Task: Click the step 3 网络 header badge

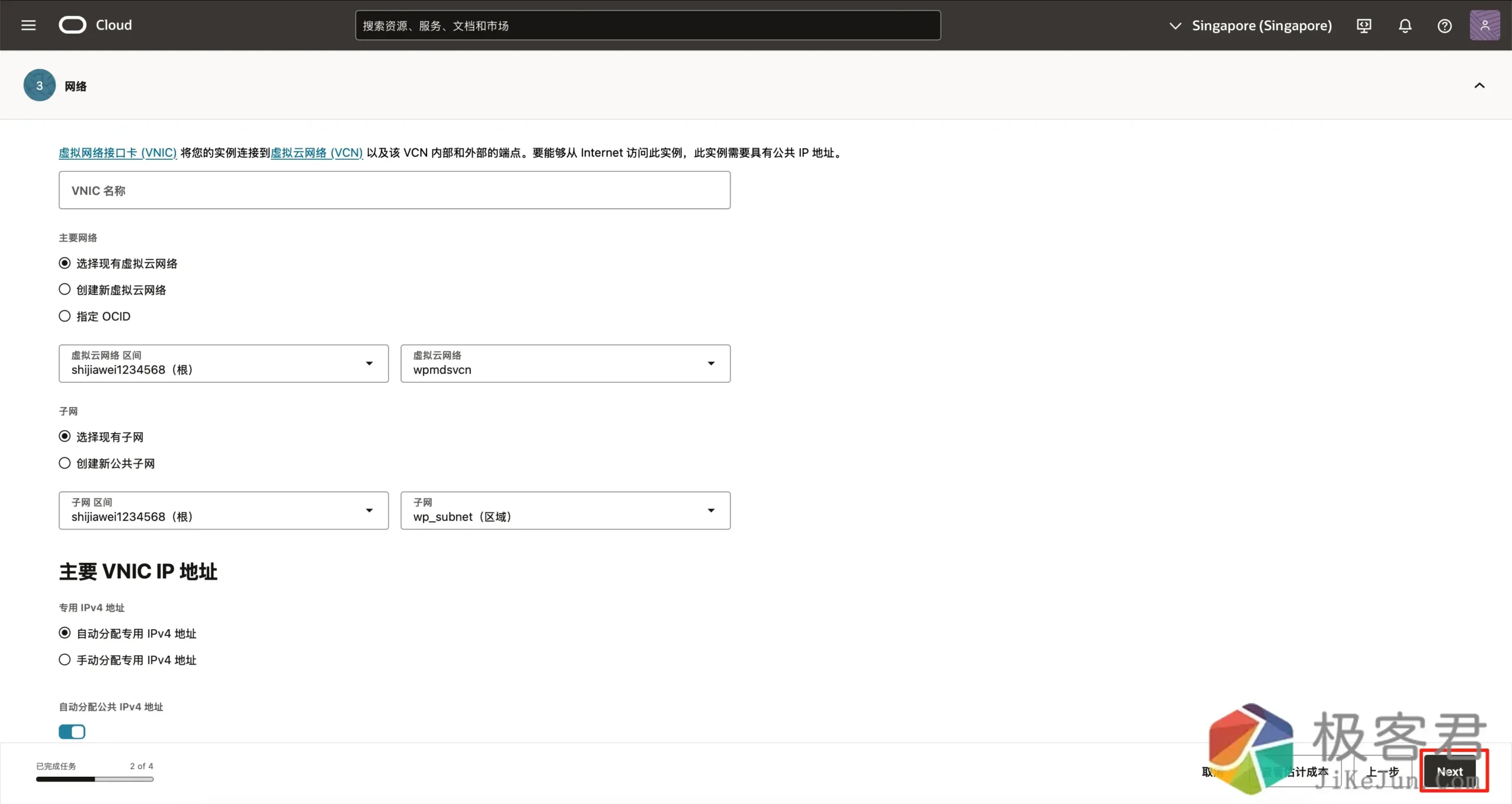Action: [x=40, y=86]
